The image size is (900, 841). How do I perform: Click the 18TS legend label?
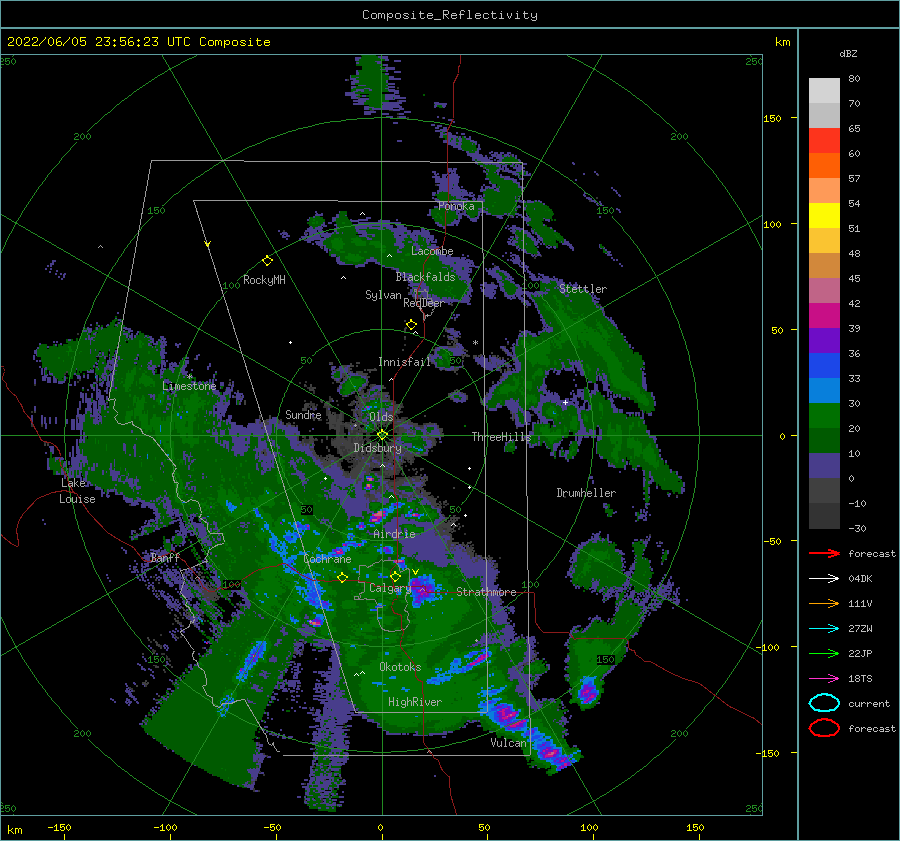tap(860, 679)
